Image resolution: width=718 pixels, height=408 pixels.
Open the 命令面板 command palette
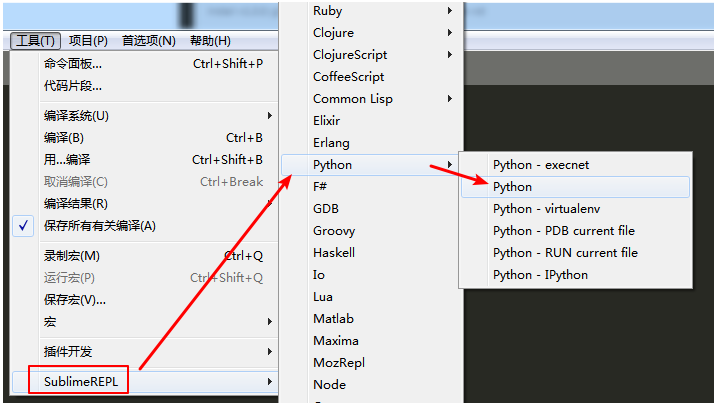tap(73, 63)
